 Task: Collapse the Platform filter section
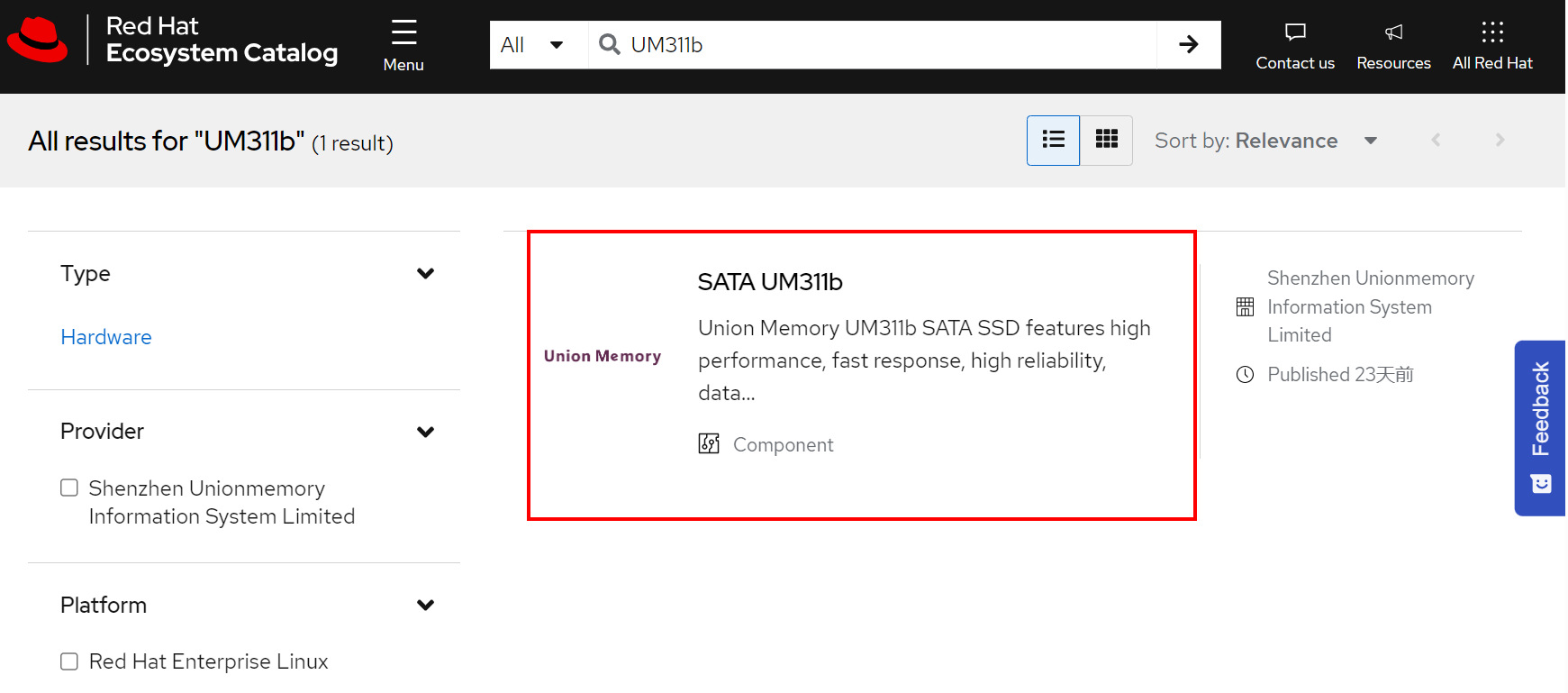click(425, 606)
